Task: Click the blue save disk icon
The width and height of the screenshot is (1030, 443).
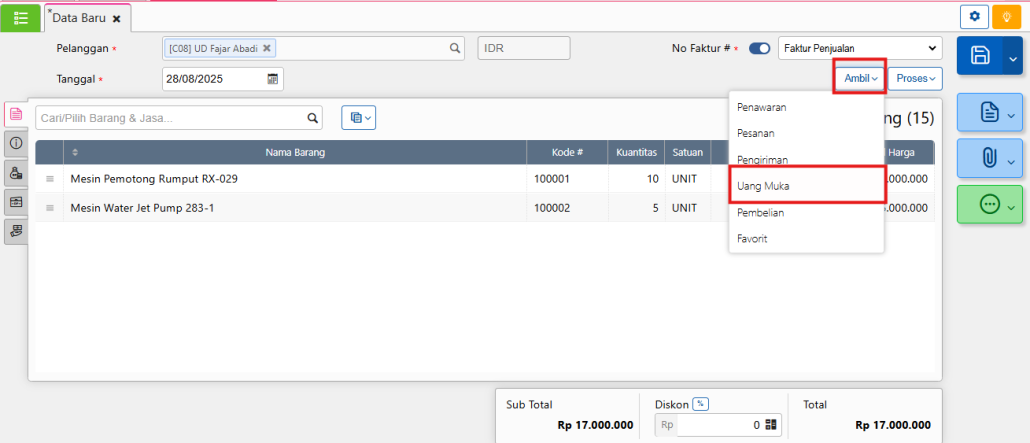Action: pos(980,57)
